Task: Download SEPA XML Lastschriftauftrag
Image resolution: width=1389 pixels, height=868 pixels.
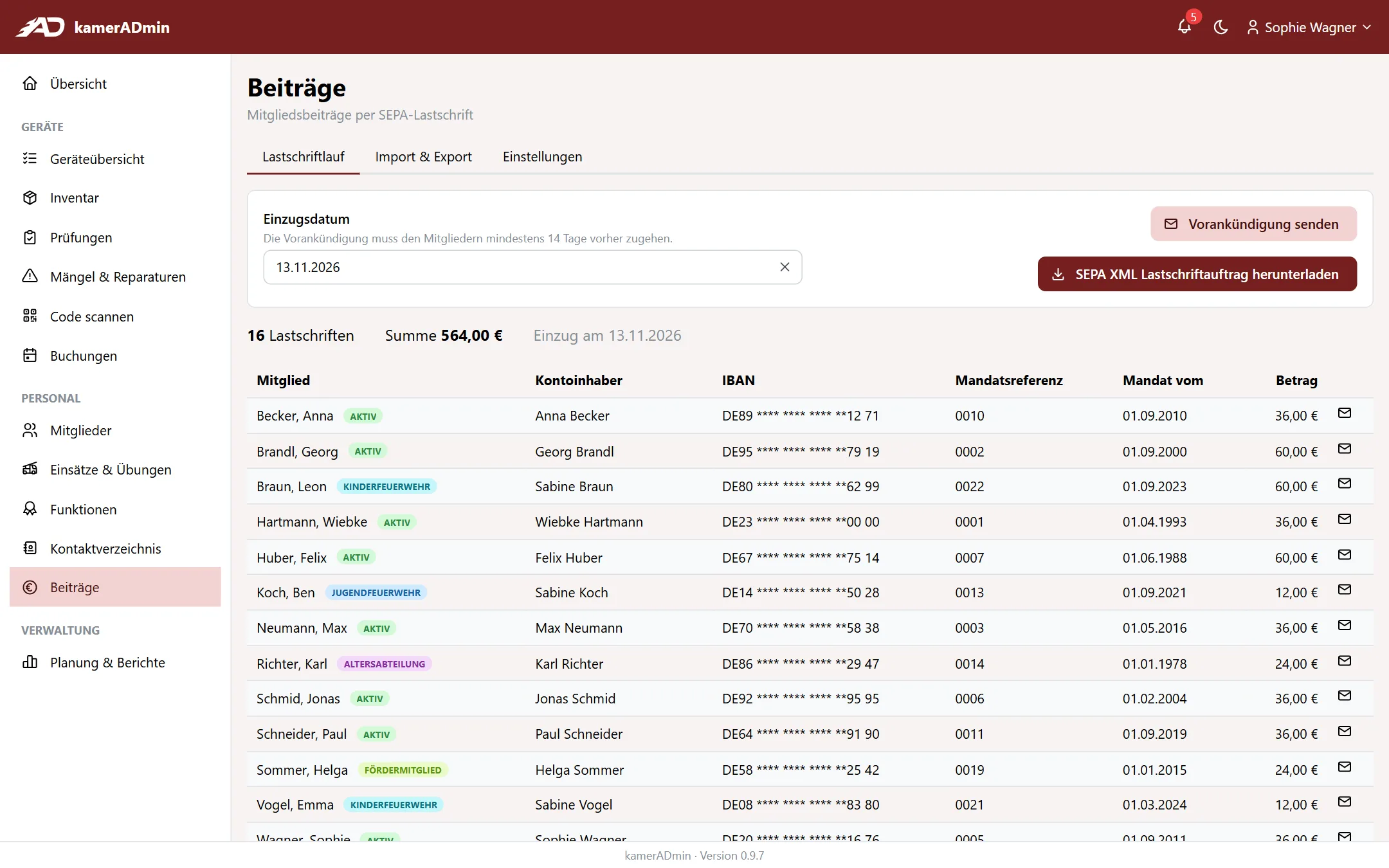Action: 1197,274
